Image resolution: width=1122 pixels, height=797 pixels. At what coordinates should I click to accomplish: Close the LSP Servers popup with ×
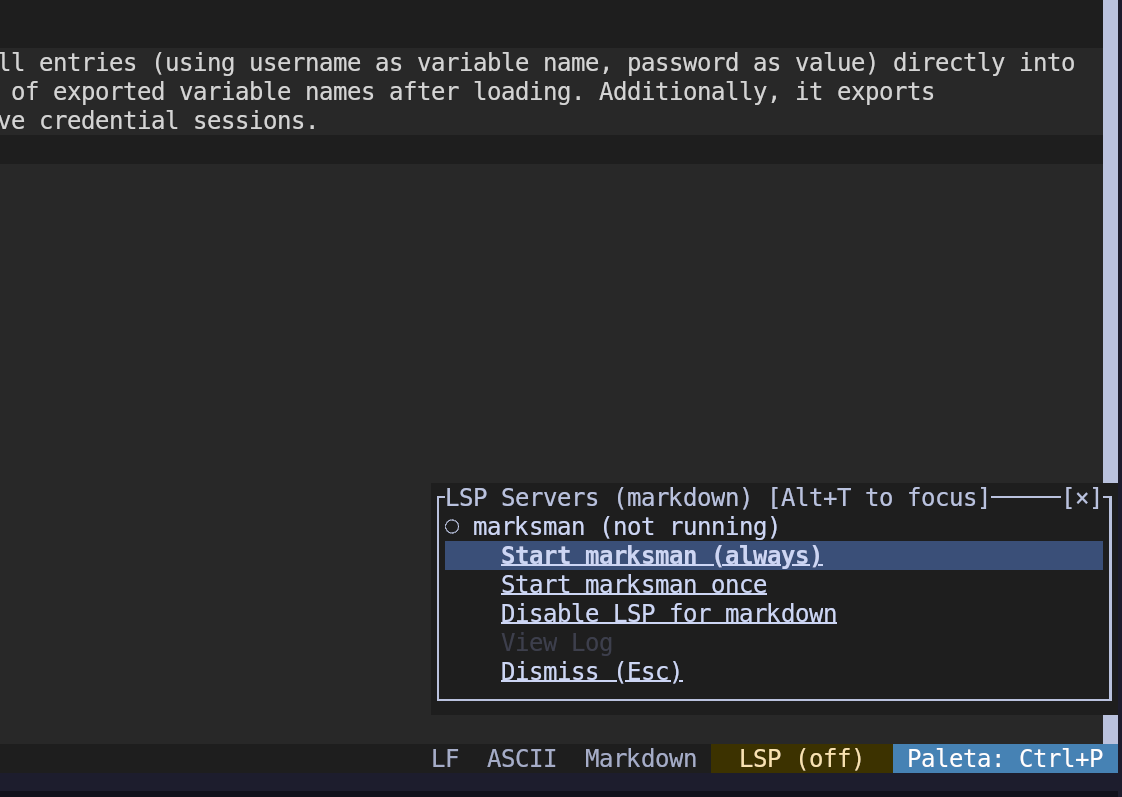pos(1082,498)
